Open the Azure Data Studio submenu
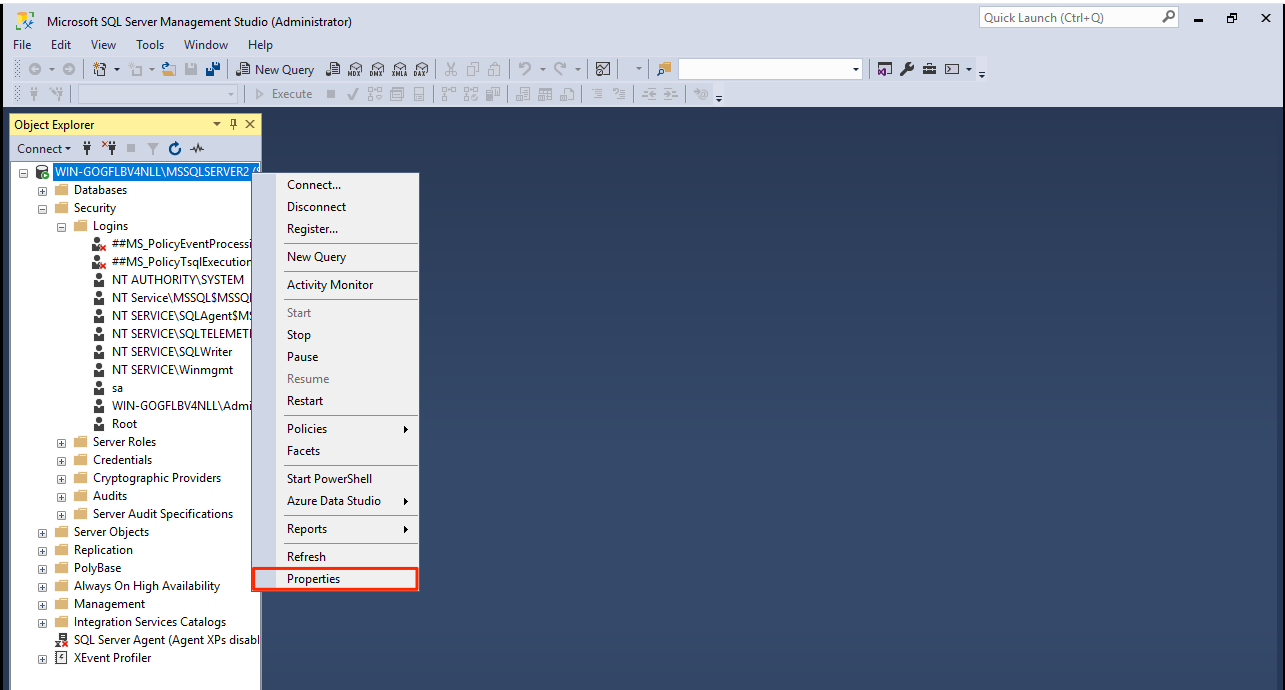1285x690 pixels. click(x=335, y=501)
